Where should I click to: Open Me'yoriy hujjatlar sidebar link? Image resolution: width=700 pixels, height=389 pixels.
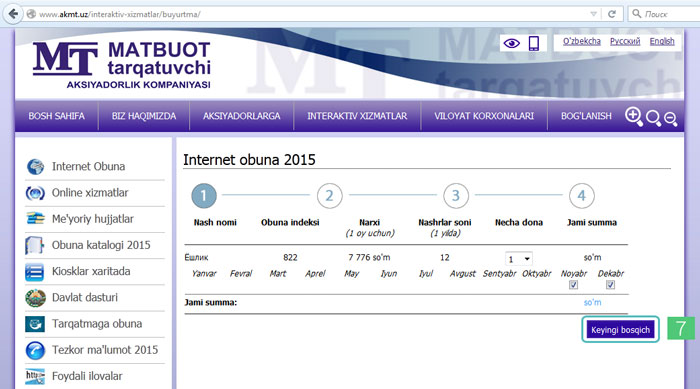point(92,219)
